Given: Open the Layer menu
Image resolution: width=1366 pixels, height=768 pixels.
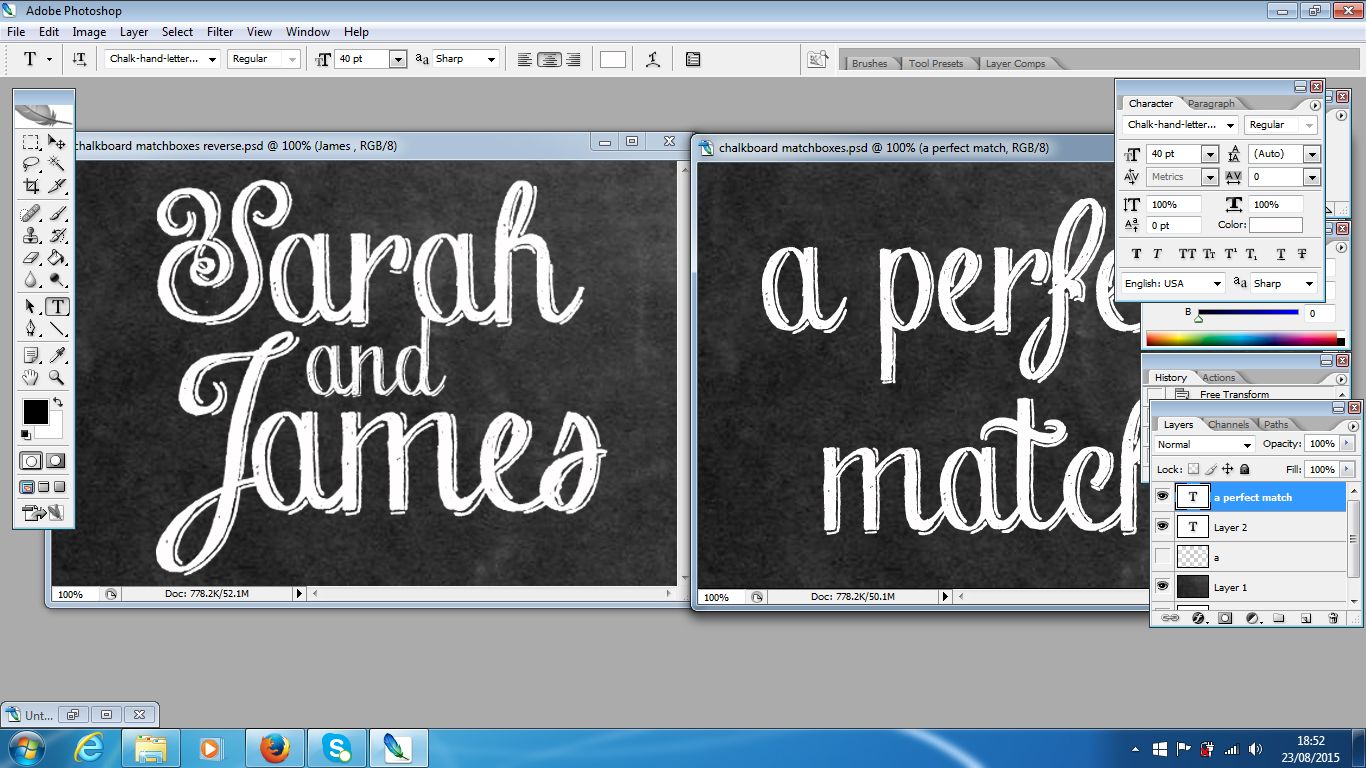Looking at the screenshot, I should point(134,32).
